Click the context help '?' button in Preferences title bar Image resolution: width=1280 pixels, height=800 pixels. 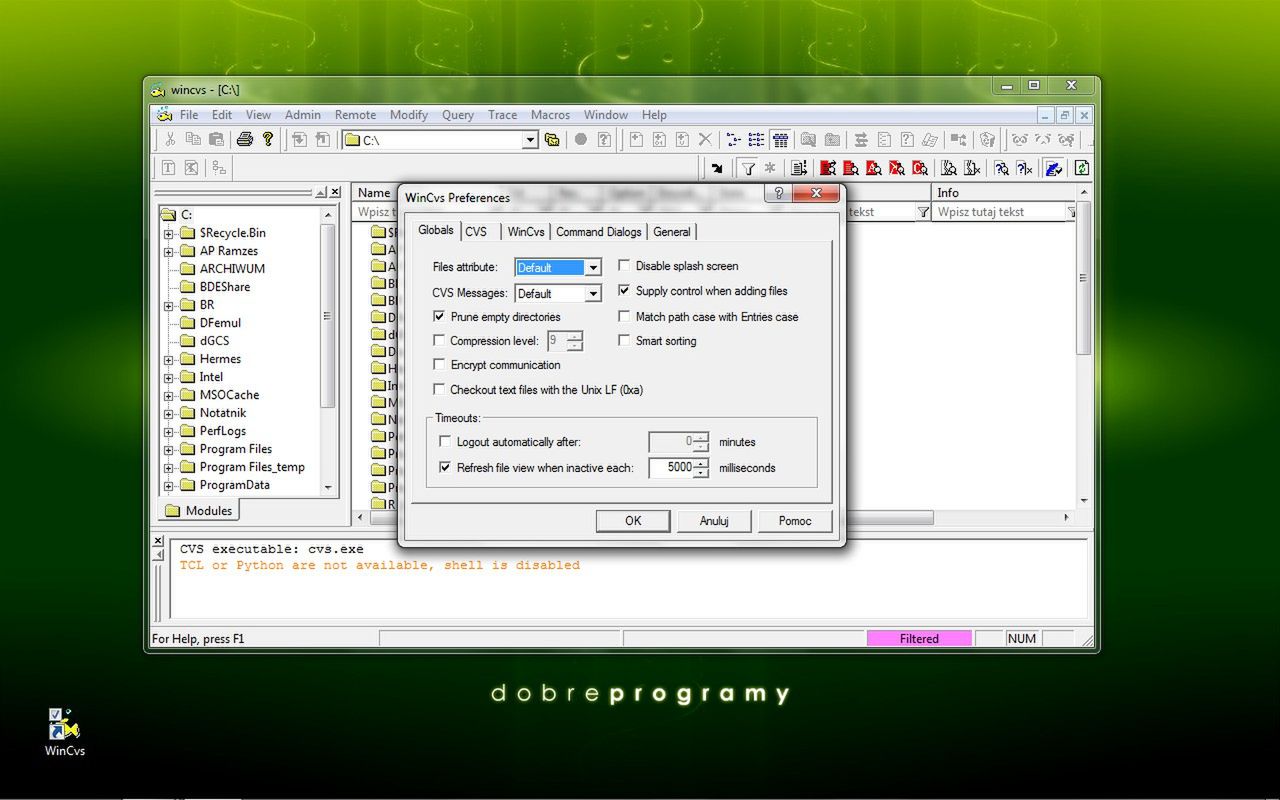point(779,194)
